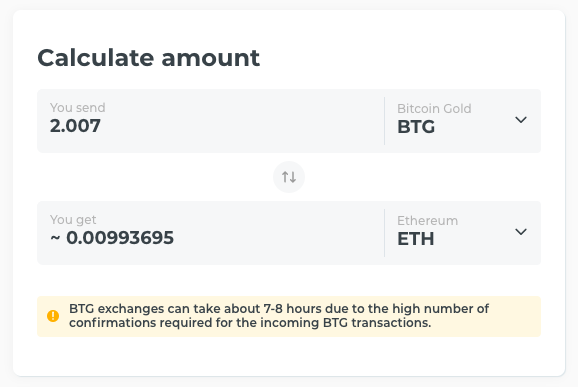578x387 pixels.
Task: Click the yellow BTG confirmation notice banner
Action: click(289, 316)
